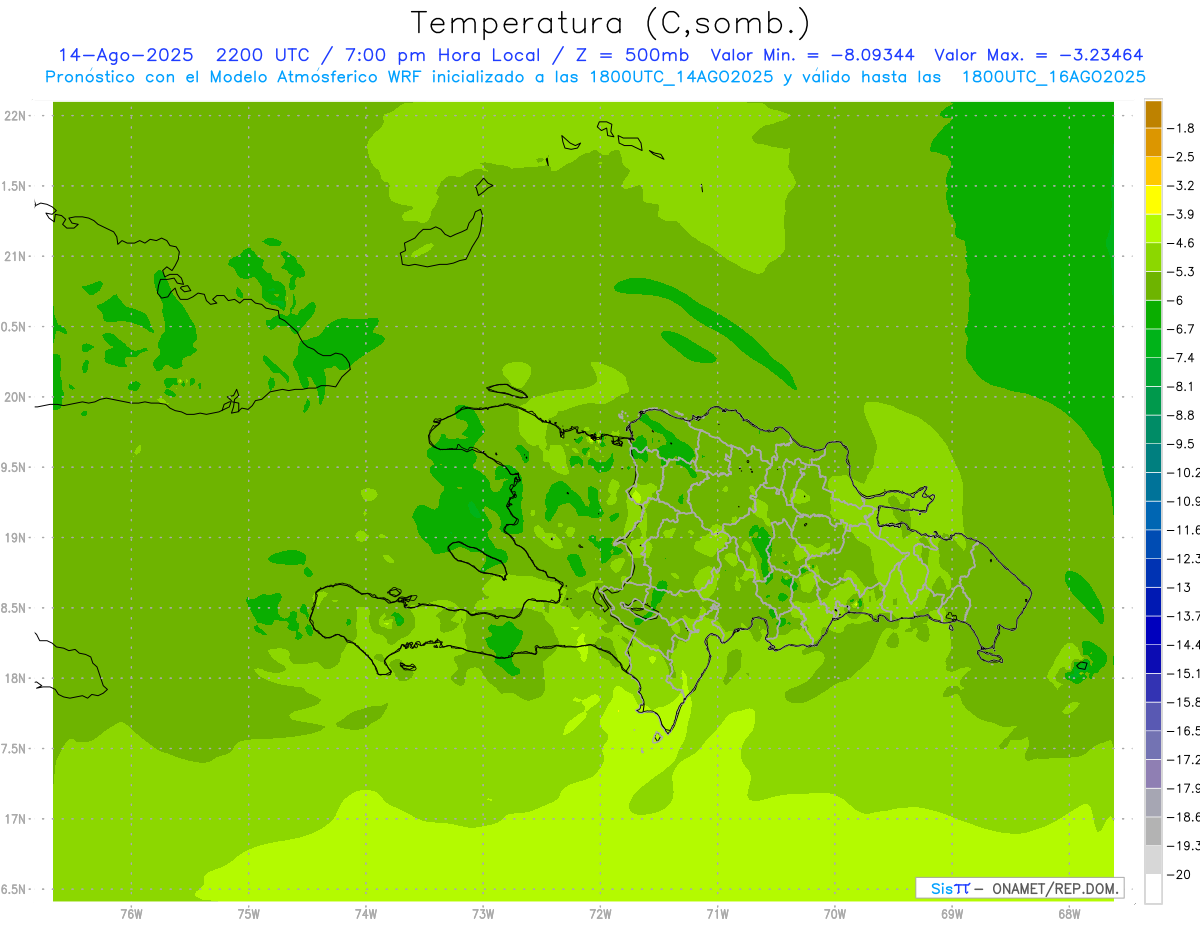Click the "22N" latitude axis label
Image resolution: width=1200 pixels, height=927 pixels.
pos(17,116)
